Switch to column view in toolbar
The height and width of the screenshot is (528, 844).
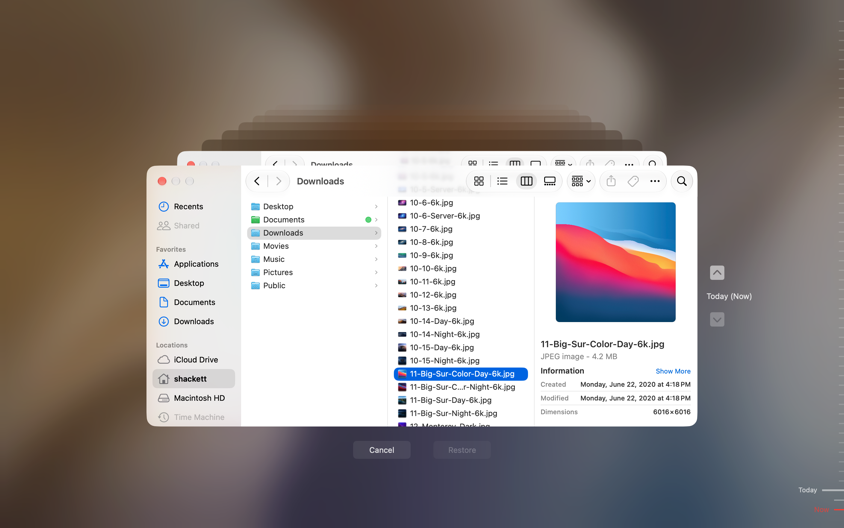(x=526, y=181)
